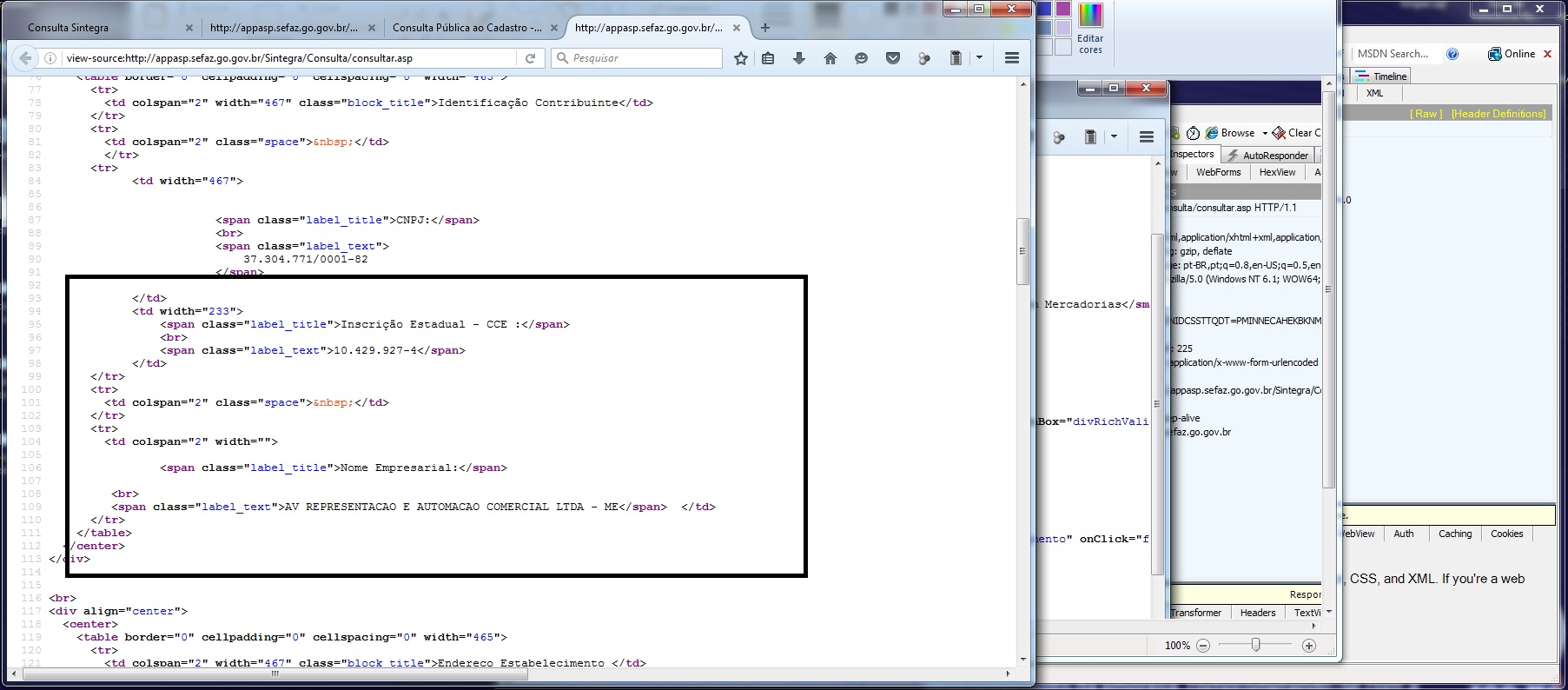Viewport: 1568px width, 690px height.
Task: Open Fiddler help question mark icon
Action: tap(1452, 54)
